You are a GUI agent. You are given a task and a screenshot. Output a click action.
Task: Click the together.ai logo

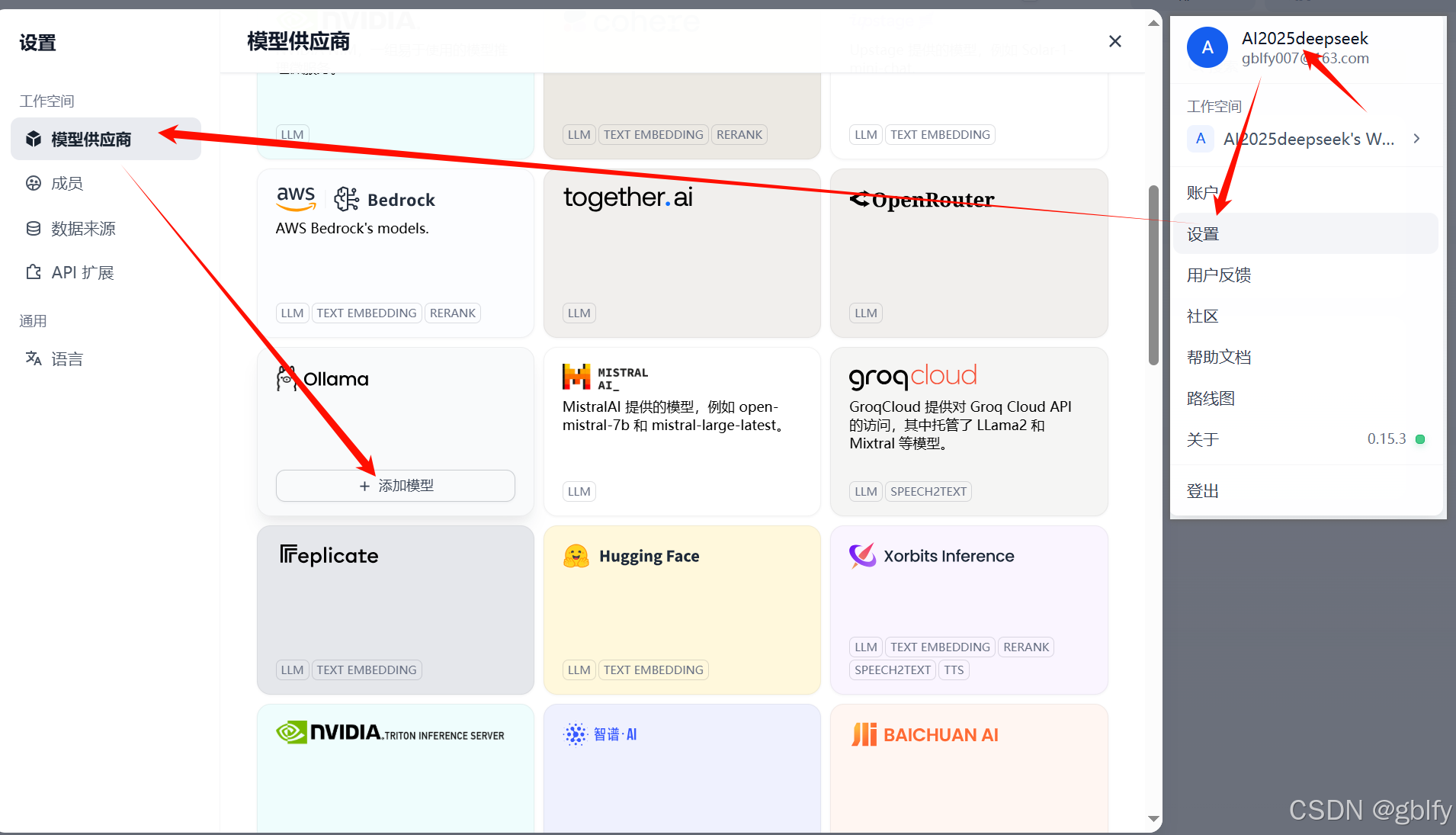628,198
